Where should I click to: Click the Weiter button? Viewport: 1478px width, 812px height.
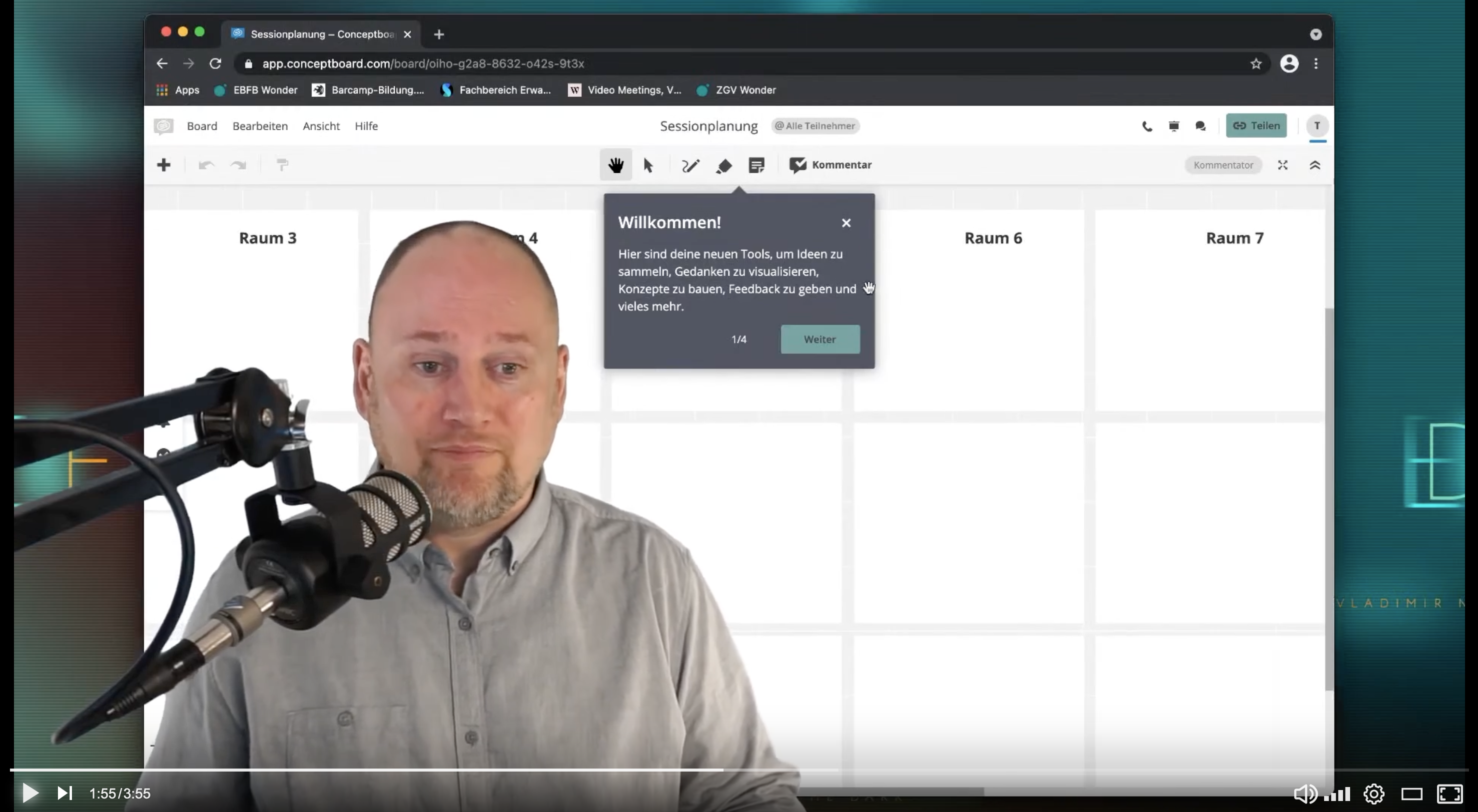[819, 339]
